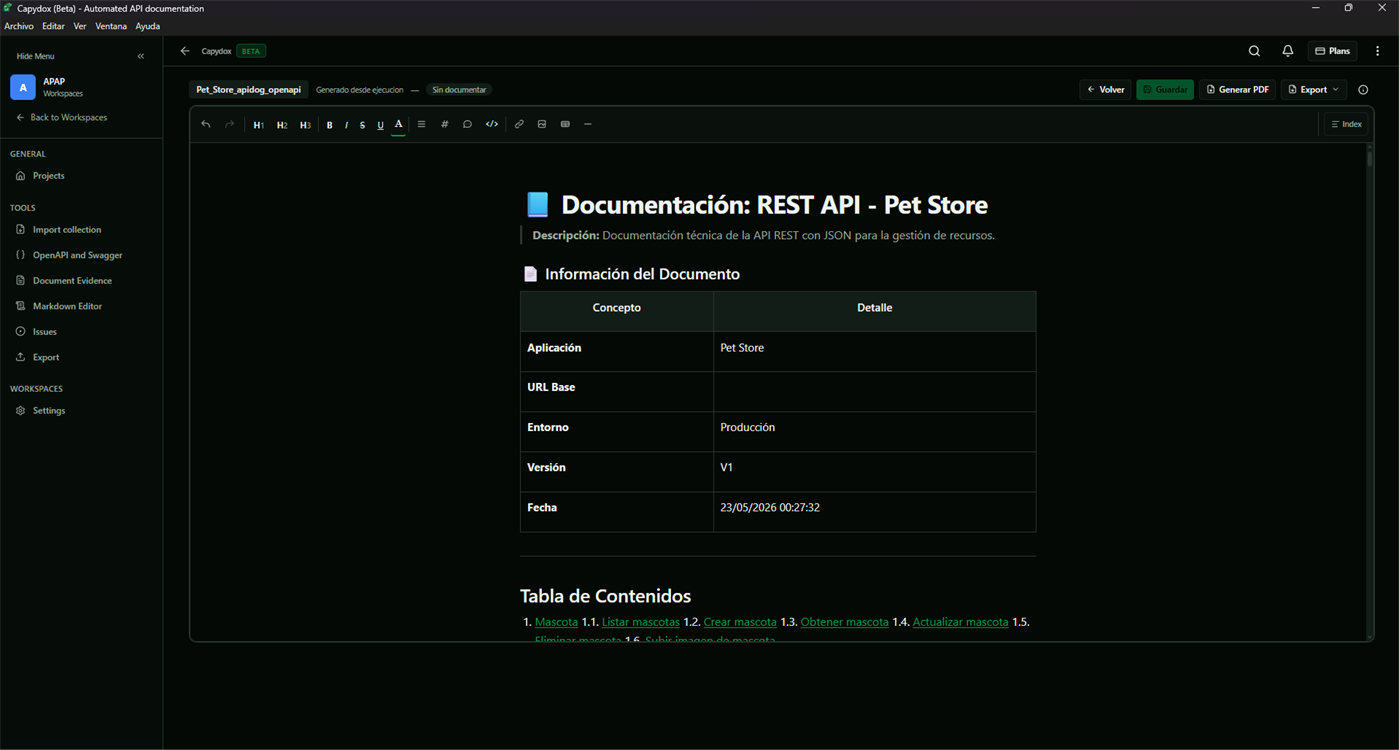Insert a bullet list
This screenshot has width=1399, height=750.
[421, 124]
